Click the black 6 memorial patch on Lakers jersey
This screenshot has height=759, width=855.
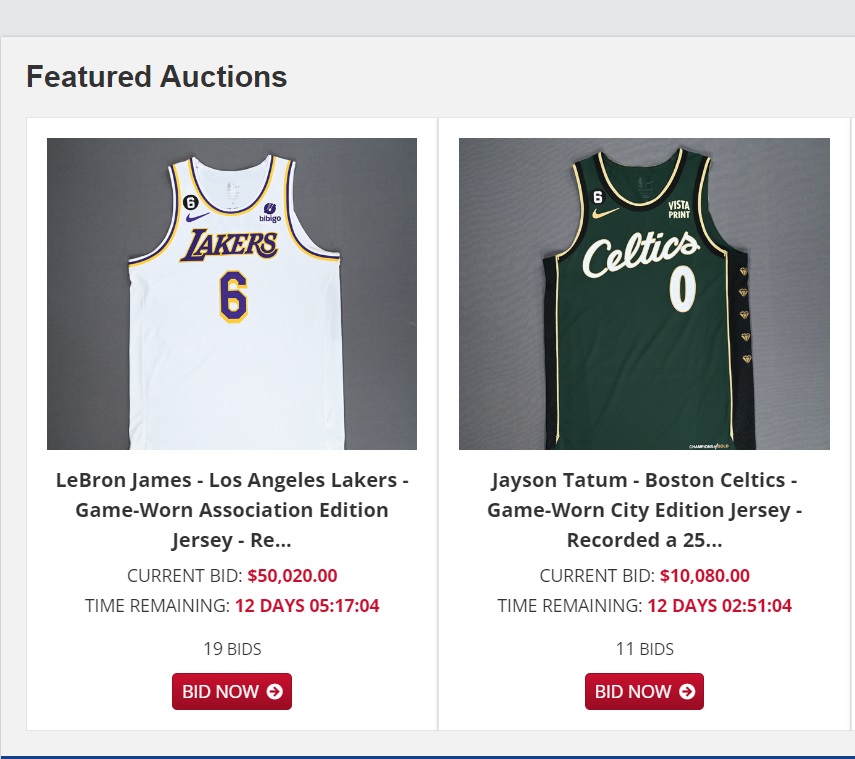pyautogui.click(x=190, y=203)
